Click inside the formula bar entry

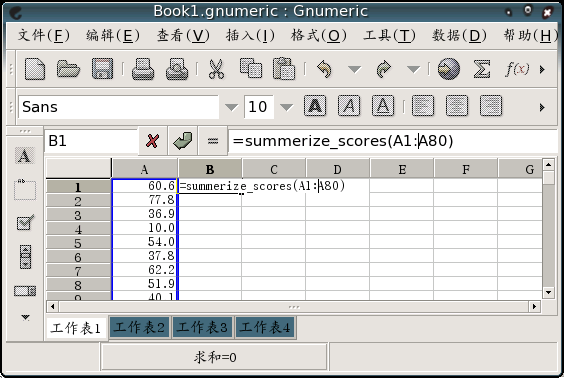point(393,141)
